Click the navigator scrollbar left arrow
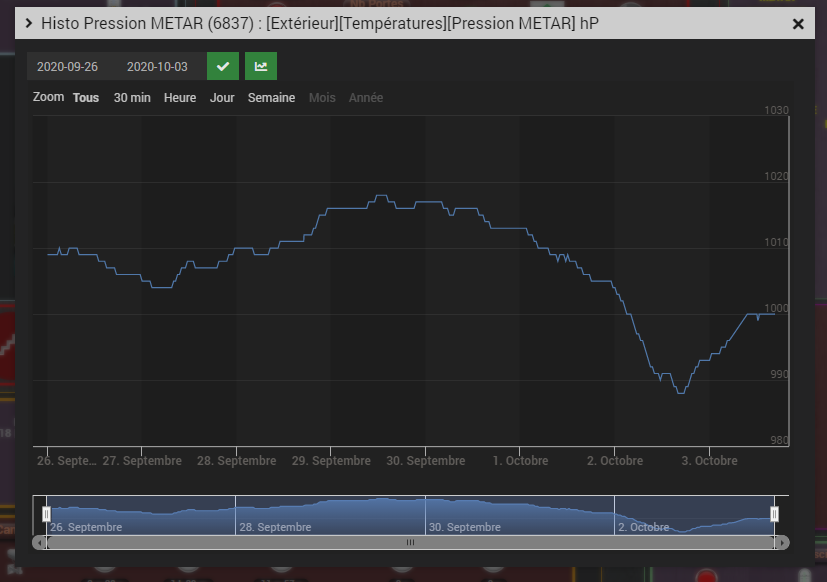The width and height of the screenshot is (827, 582). (40, 542)
